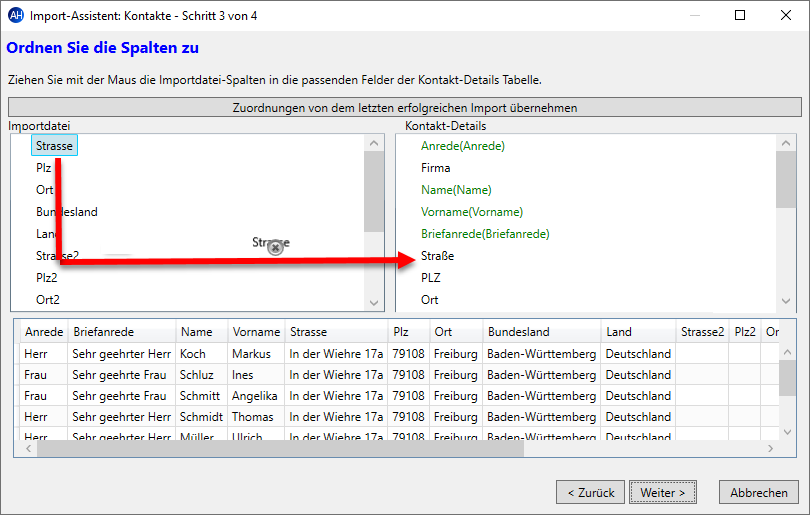Click the Weiter button
Screen dimensions: 810x515
[662, 492]
